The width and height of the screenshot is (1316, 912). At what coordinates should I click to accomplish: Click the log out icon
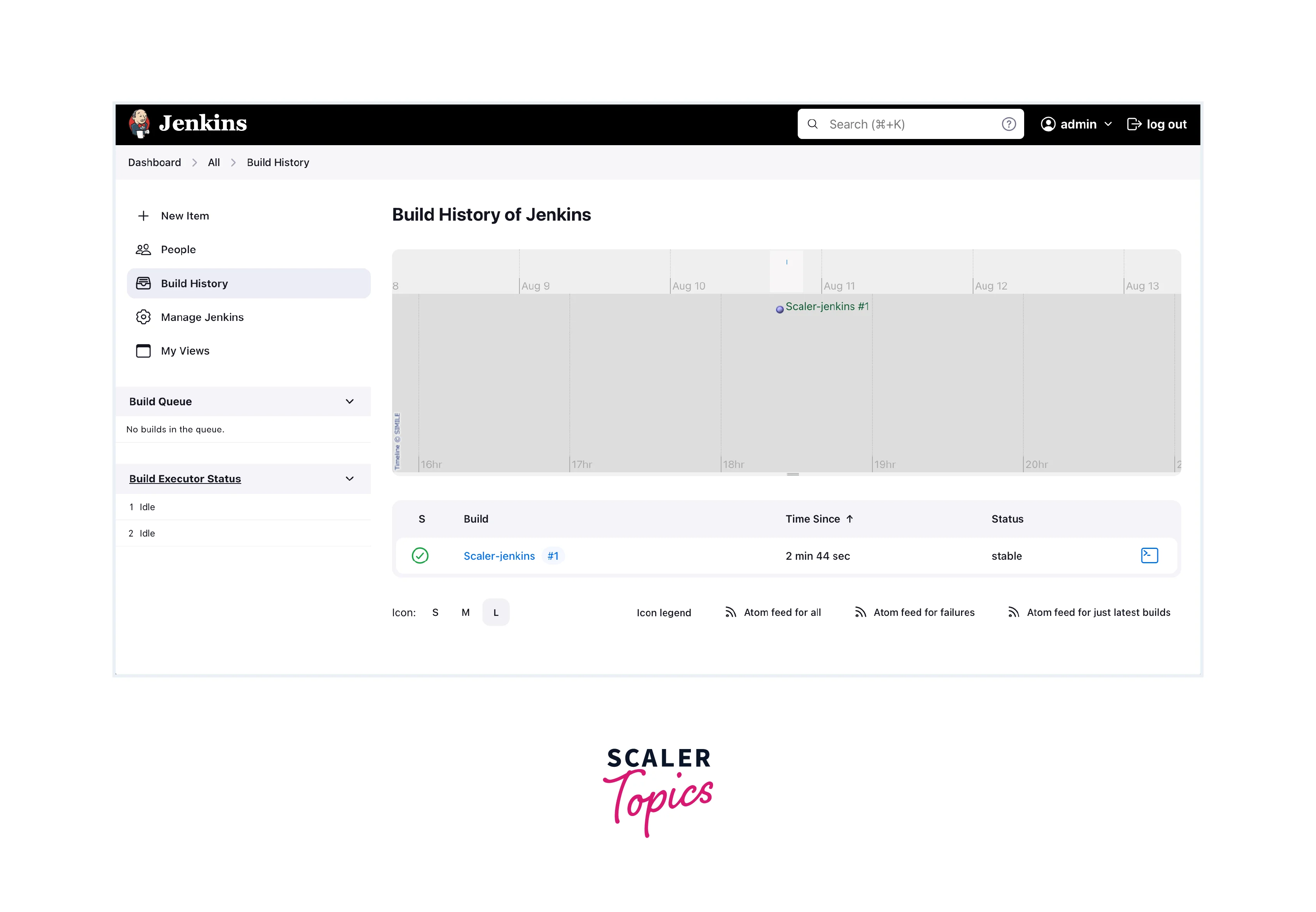[1134, 124]
